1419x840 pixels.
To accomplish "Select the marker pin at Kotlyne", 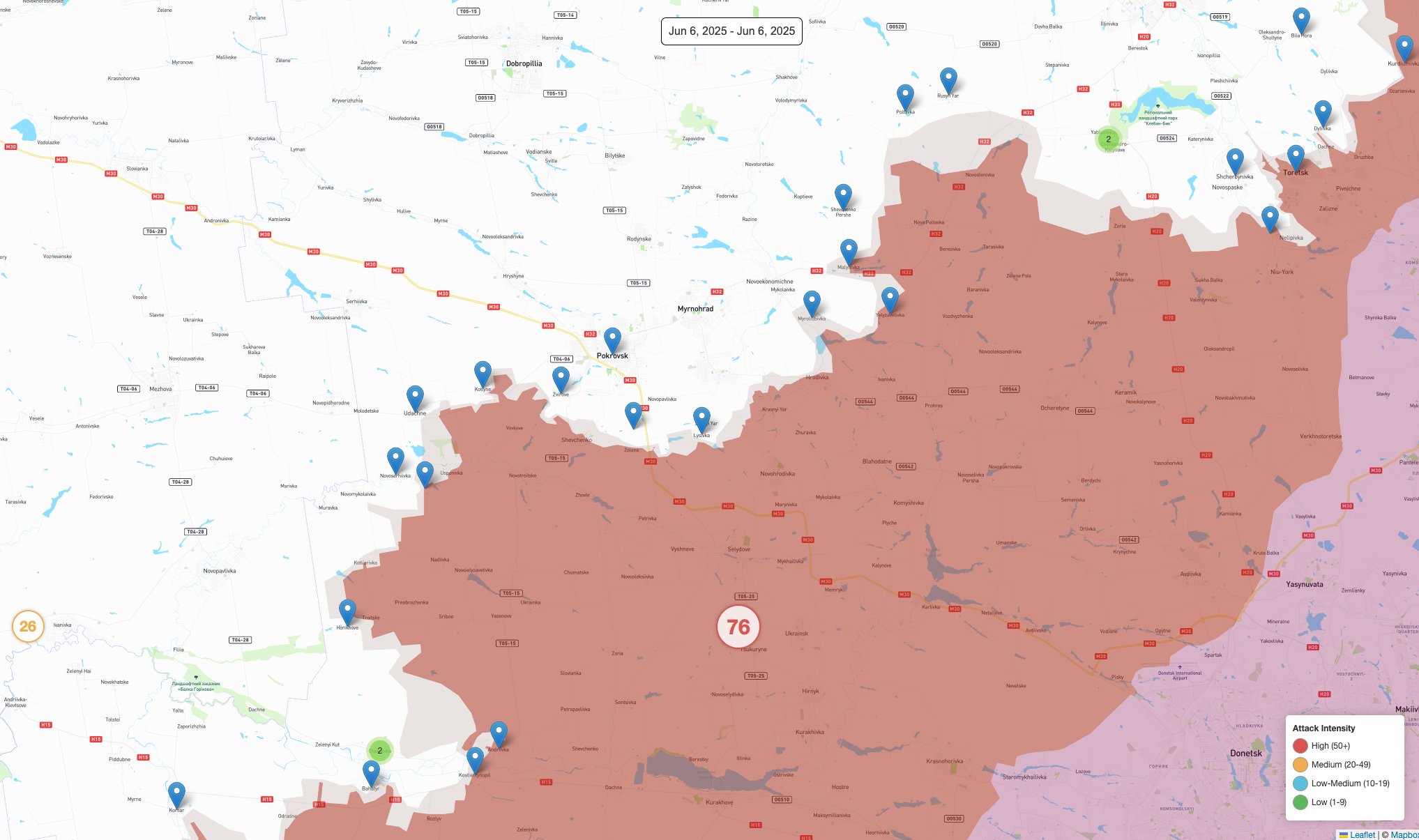I will point(483,374).
